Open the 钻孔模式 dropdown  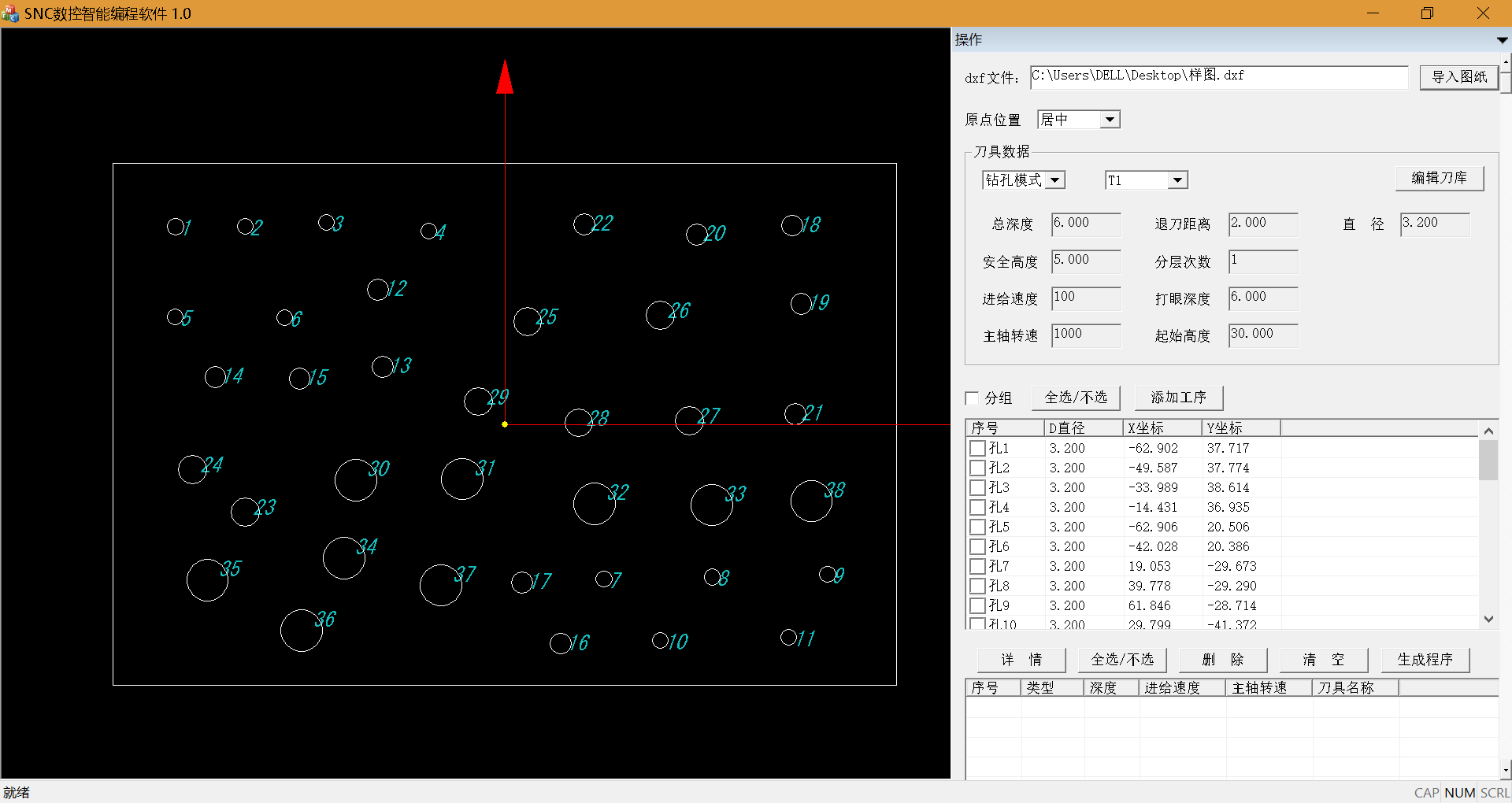(1054, 180)
